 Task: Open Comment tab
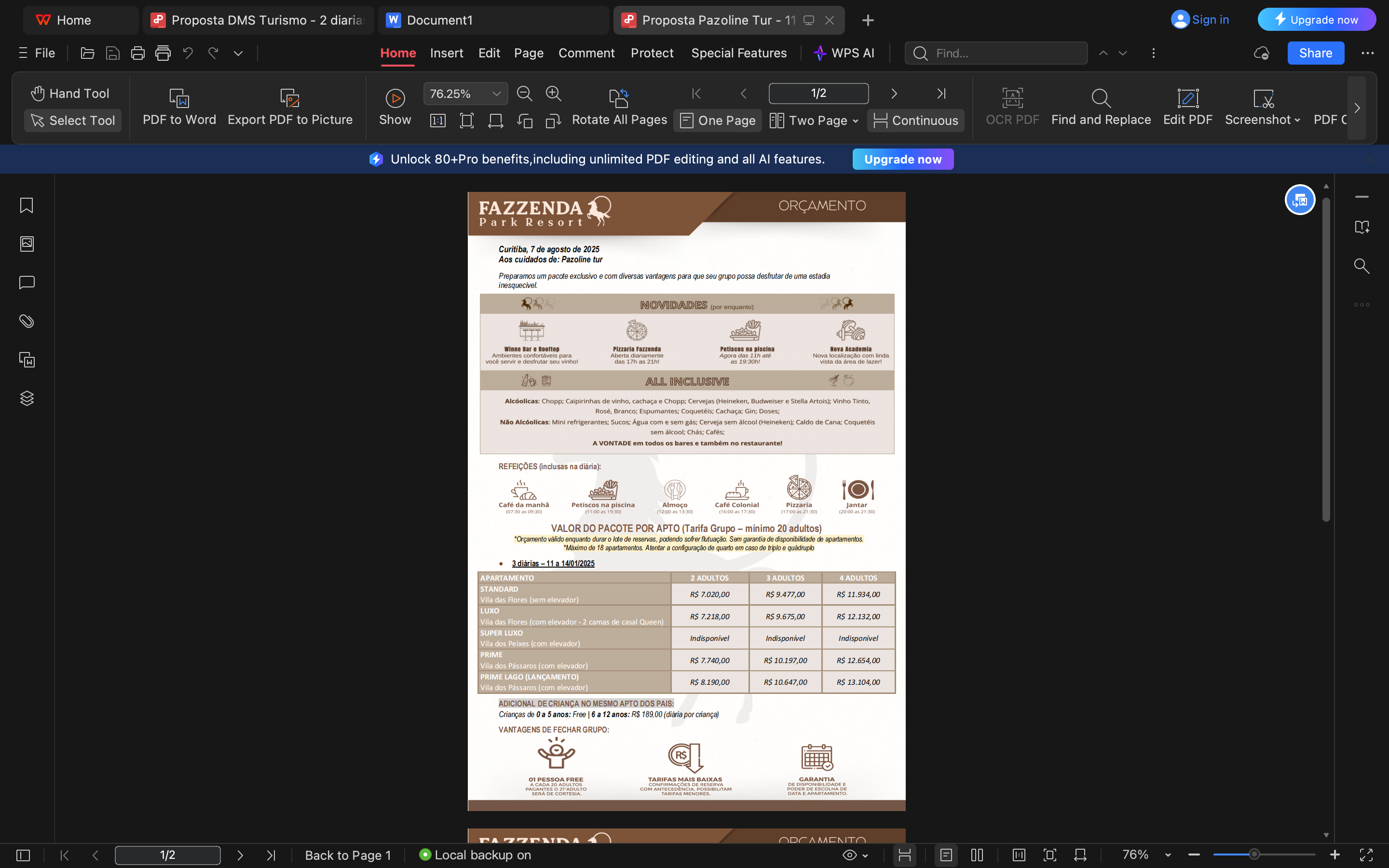click(x=586, y=54)
